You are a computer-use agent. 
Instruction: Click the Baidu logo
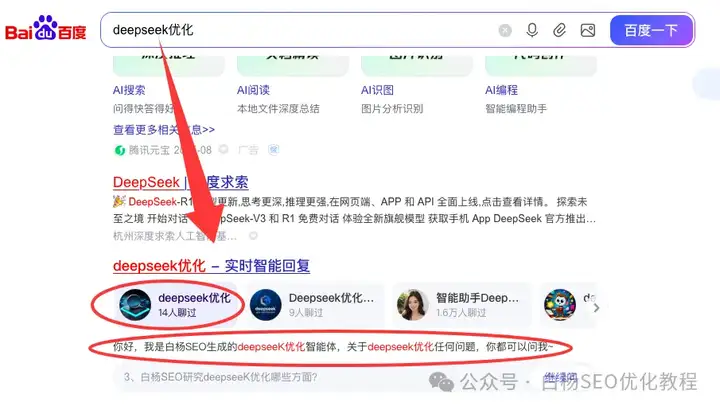[x=45, y=29]
